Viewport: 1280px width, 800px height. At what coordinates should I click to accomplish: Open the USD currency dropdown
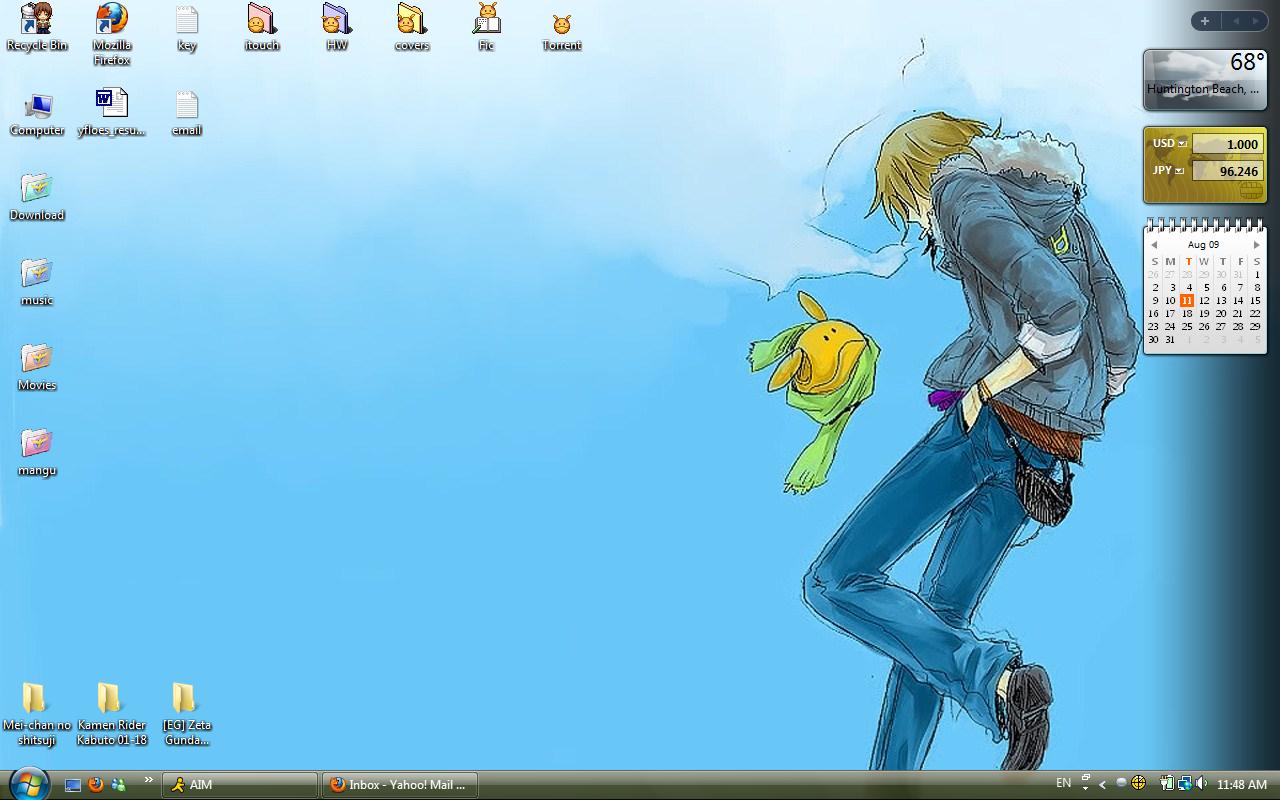(x=1182, y=143)
